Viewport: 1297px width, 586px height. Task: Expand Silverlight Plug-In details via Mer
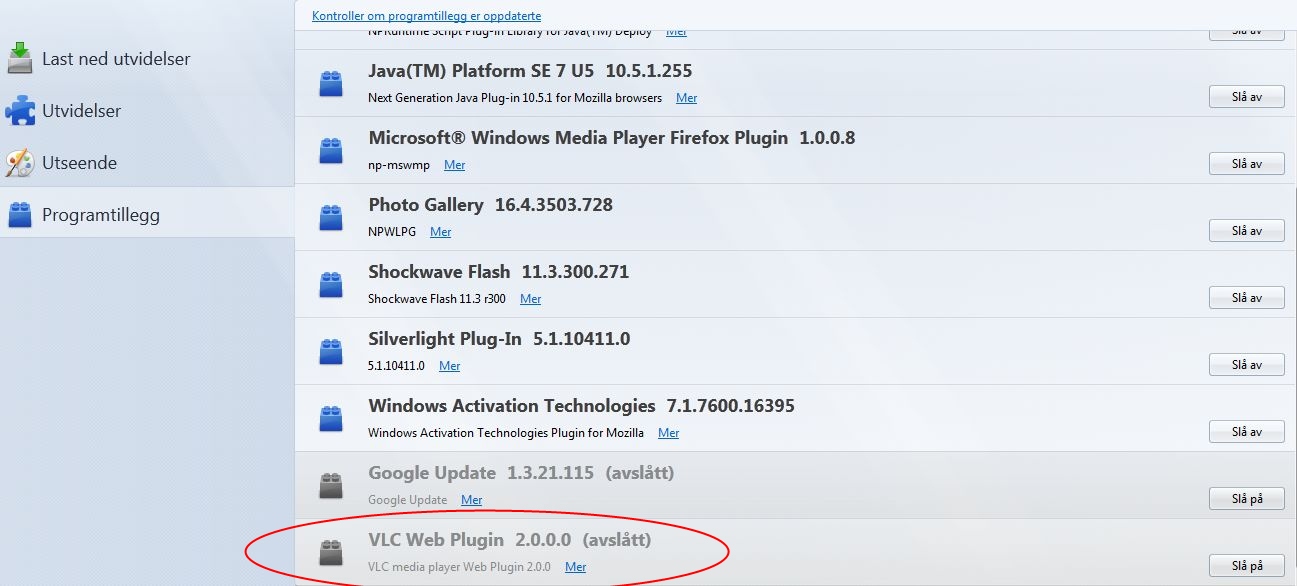[450, 366]
